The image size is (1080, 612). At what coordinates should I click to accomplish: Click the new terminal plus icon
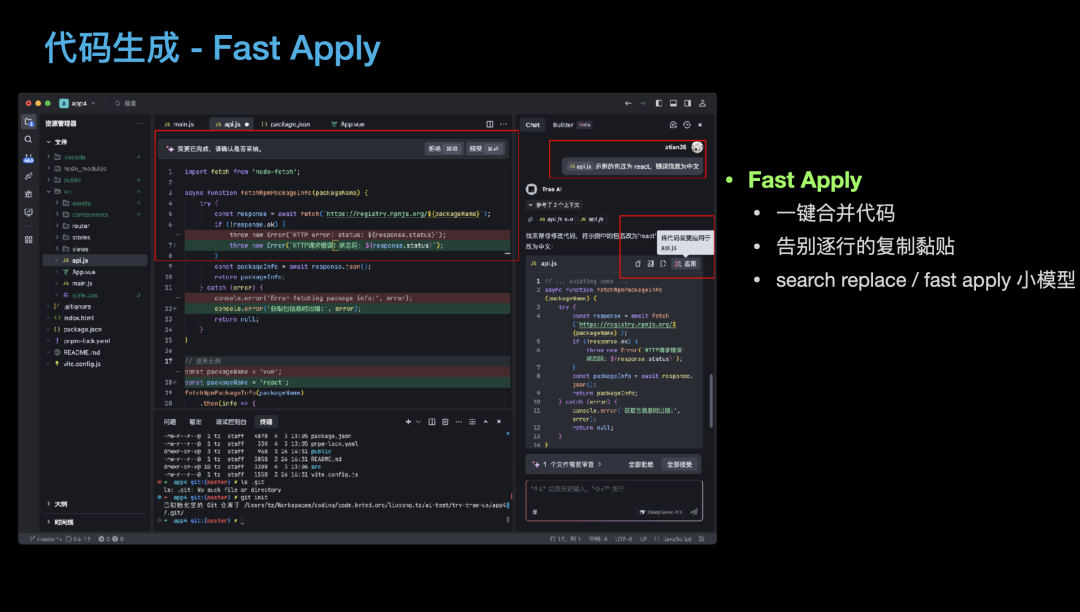[x=407, y=422]
